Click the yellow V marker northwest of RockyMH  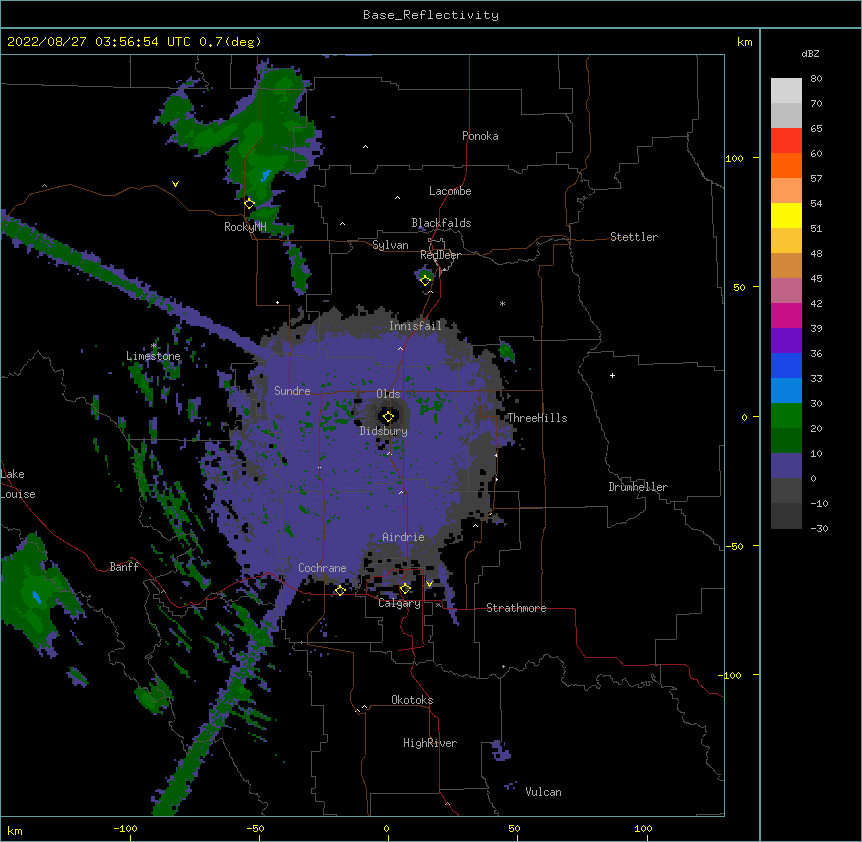click(x=175, y=184)
